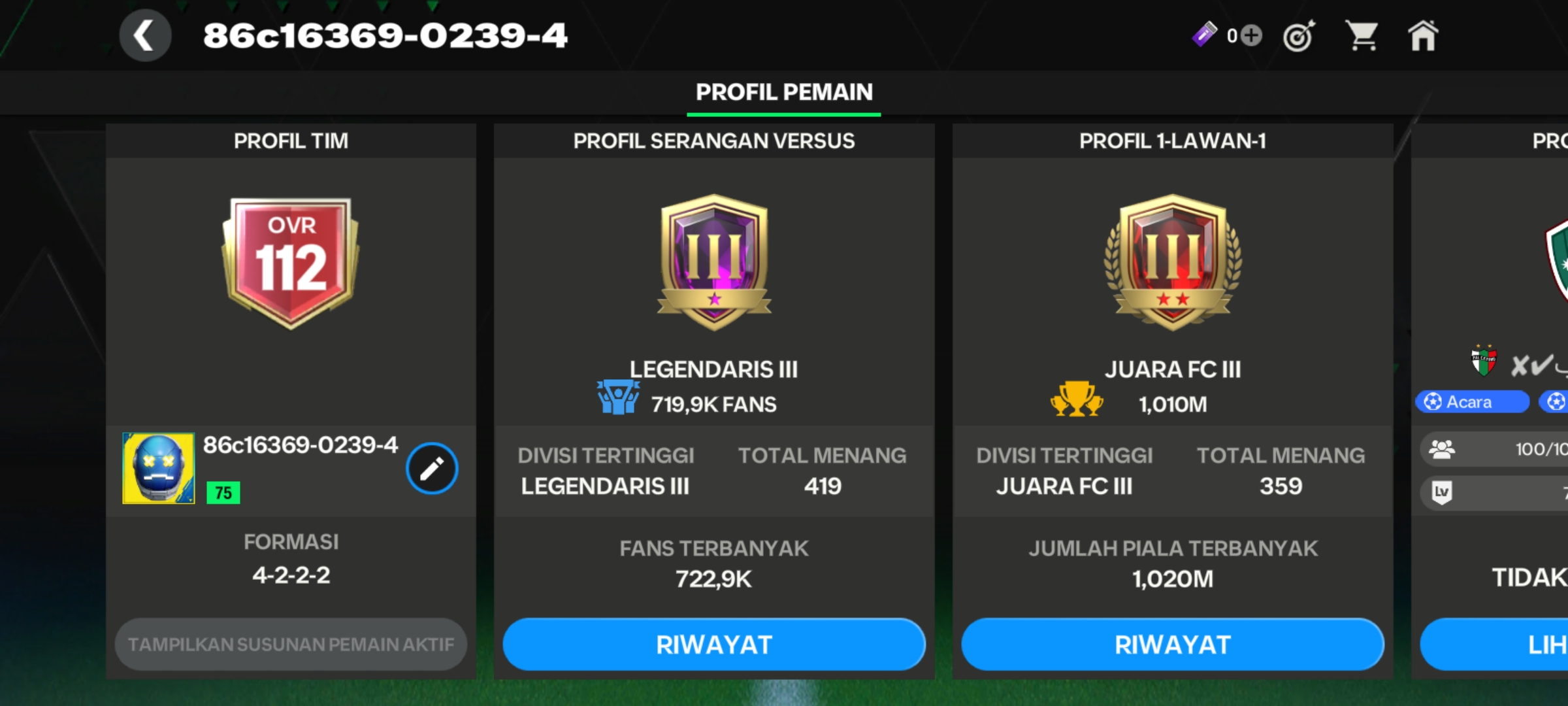The width and height of the screenshot is (1568, 706).
Task: Open Riwayat under Profil Serangan Versus
Action: [x=714, y=645]
